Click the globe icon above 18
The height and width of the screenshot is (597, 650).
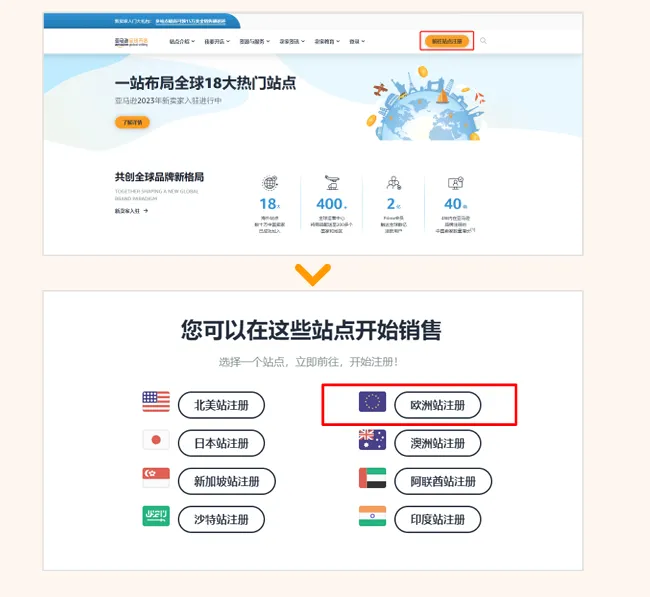(270, 182)
